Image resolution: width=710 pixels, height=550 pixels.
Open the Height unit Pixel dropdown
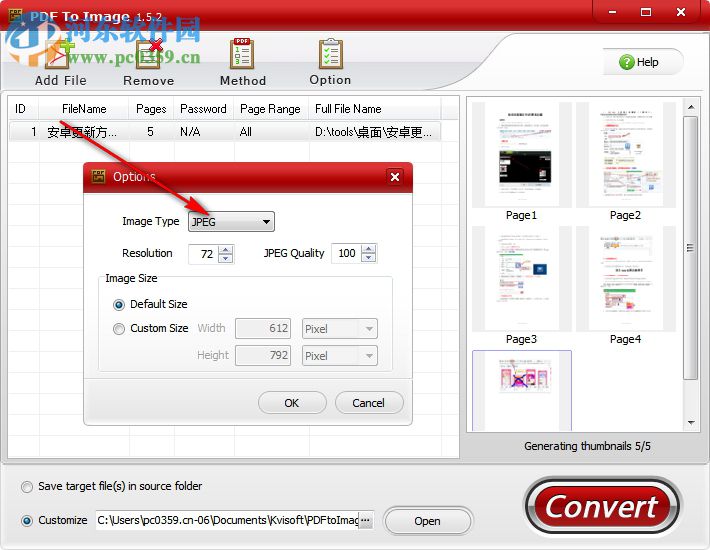tap(340, 356)
